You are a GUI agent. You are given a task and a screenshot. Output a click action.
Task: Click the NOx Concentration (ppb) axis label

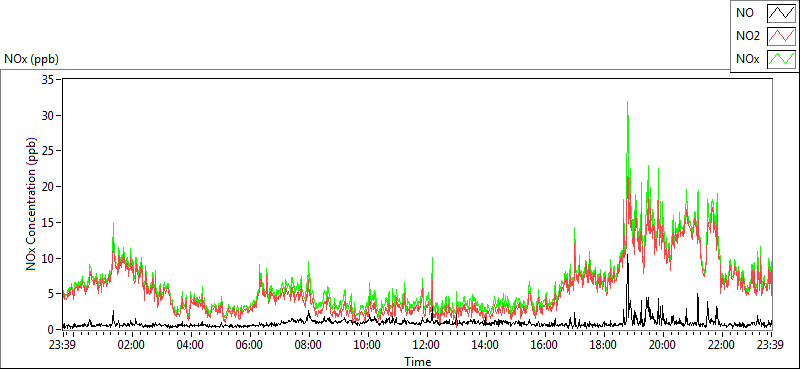pyautogui.click(x=31, y=203)
